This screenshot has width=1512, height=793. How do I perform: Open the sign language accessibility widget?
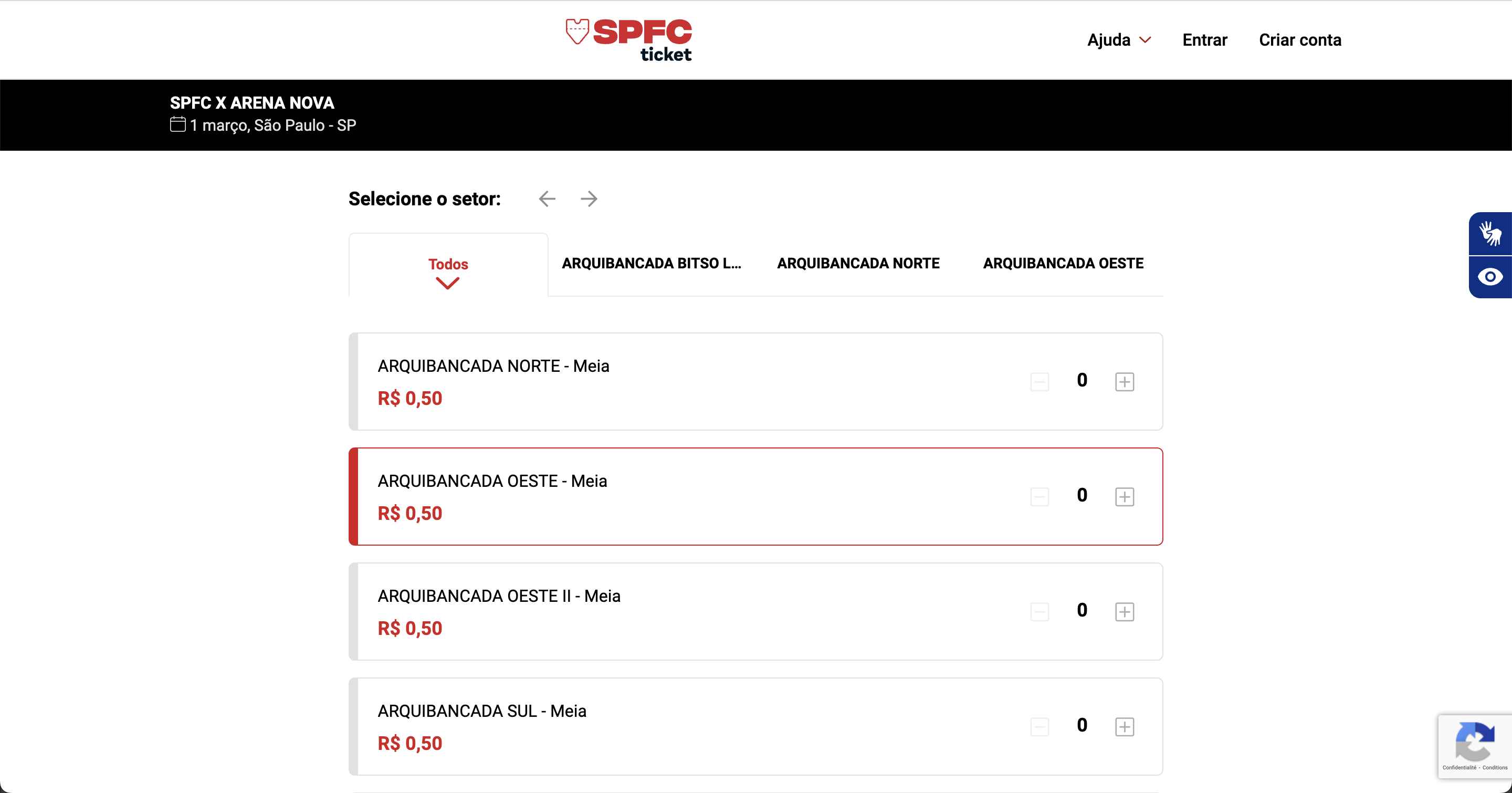(1490, 234)
